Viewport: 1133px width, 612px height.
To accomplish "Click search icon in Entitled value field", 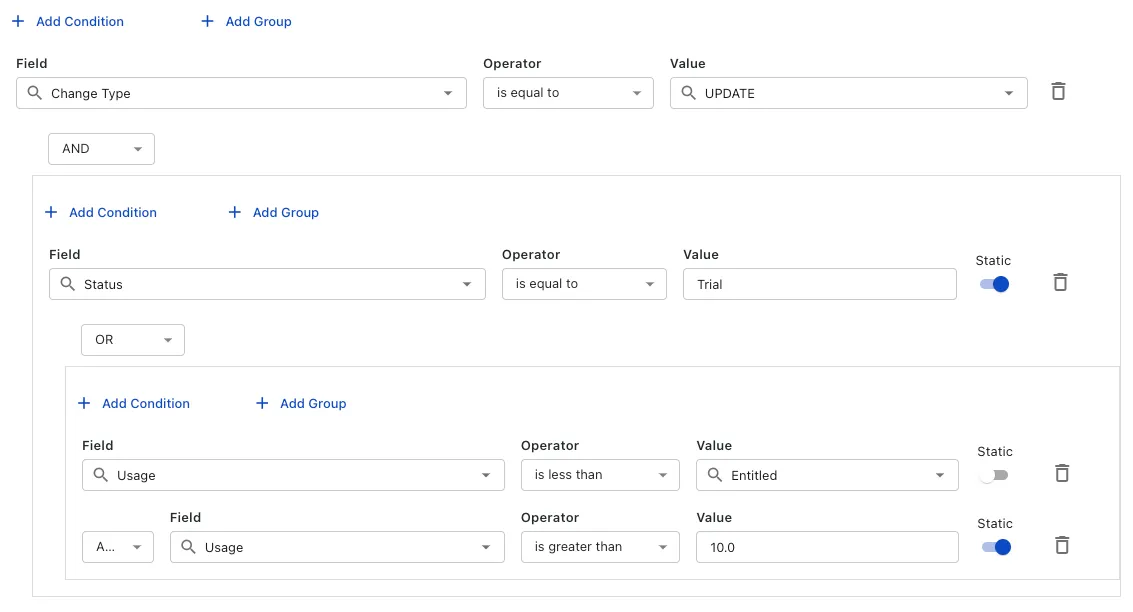I will point(715,475).
